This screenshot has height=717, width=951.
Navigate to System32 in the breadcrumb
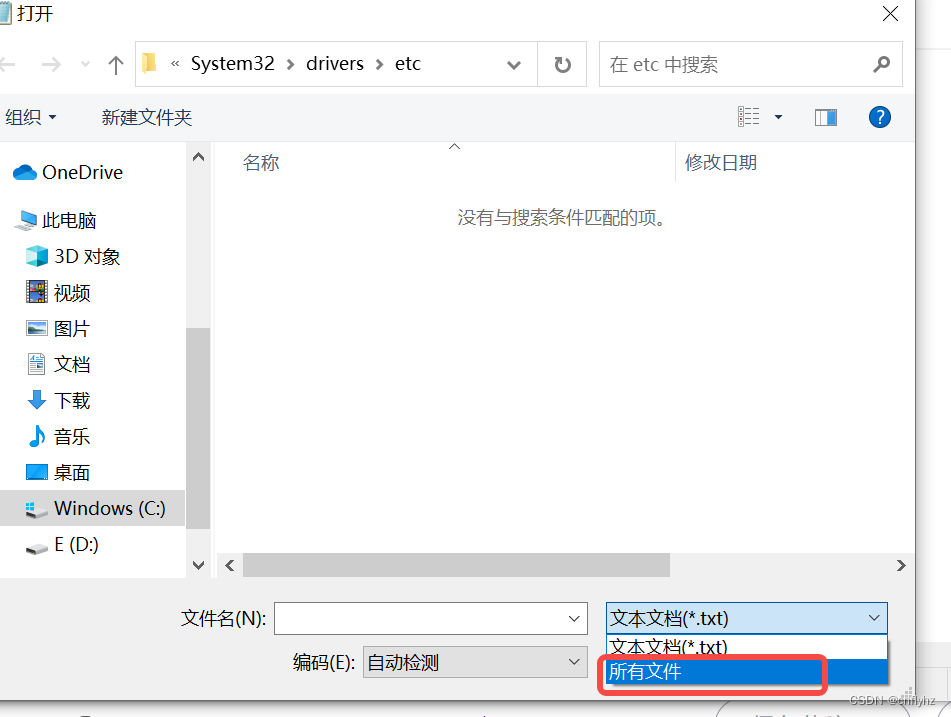(232, 64)
